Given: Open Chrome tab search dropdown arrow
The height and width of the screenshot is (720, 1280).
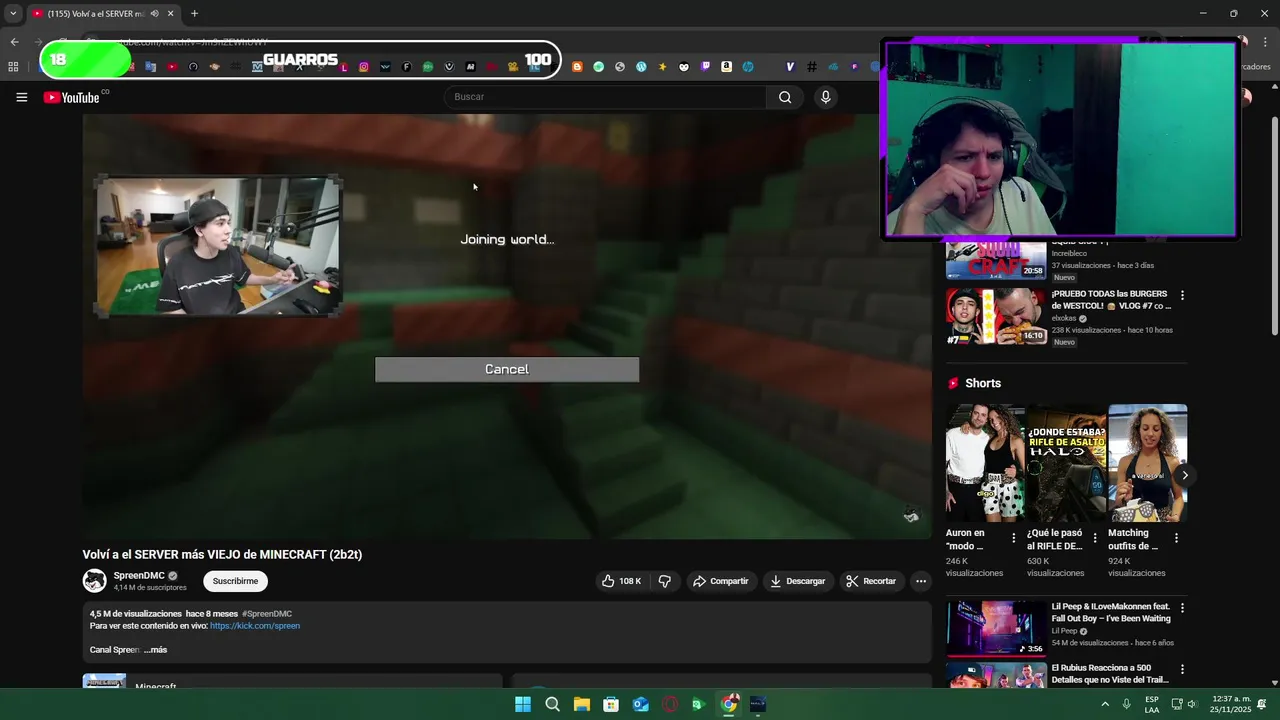Looking at the screenshot, I should click(x=13, y=14).
